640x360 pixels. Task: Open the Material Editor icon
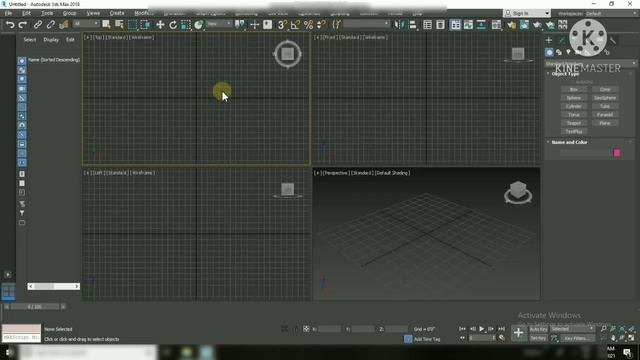tap(496, 25)
